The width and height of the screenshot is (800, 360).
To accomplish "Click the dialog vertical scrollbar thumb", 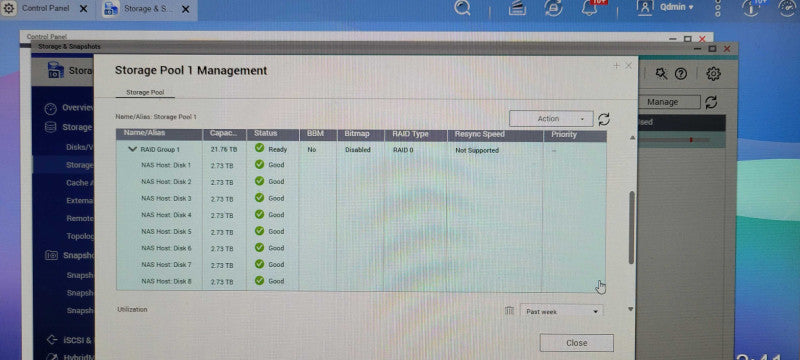I will [631, 227].
